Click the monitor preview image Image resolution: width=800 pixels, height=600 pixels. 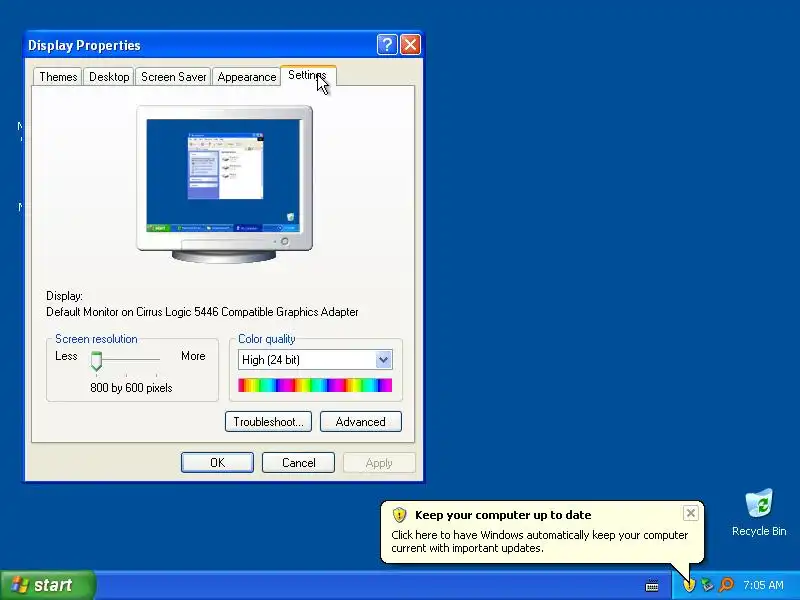coord(224,184)
